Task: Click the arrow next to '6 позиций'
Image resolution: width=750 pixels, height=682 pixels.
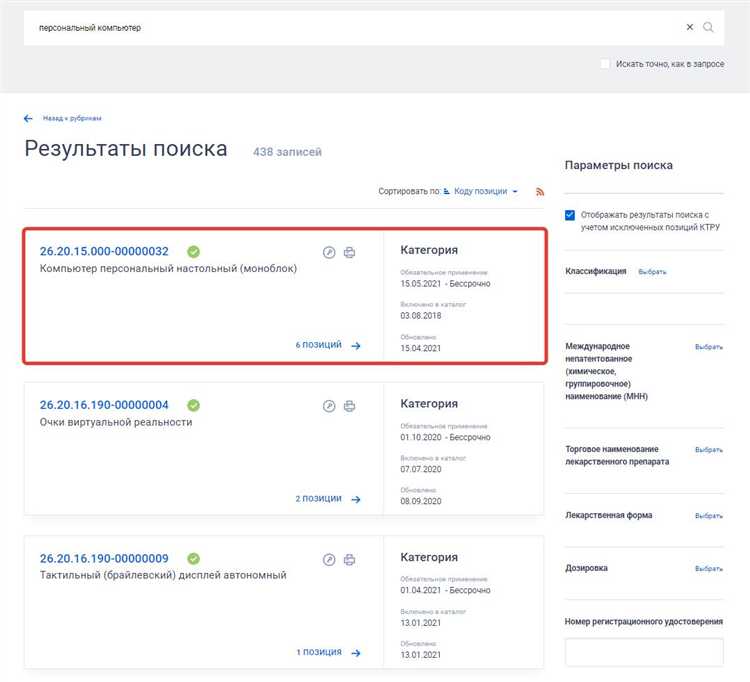Action: [356, 346]
